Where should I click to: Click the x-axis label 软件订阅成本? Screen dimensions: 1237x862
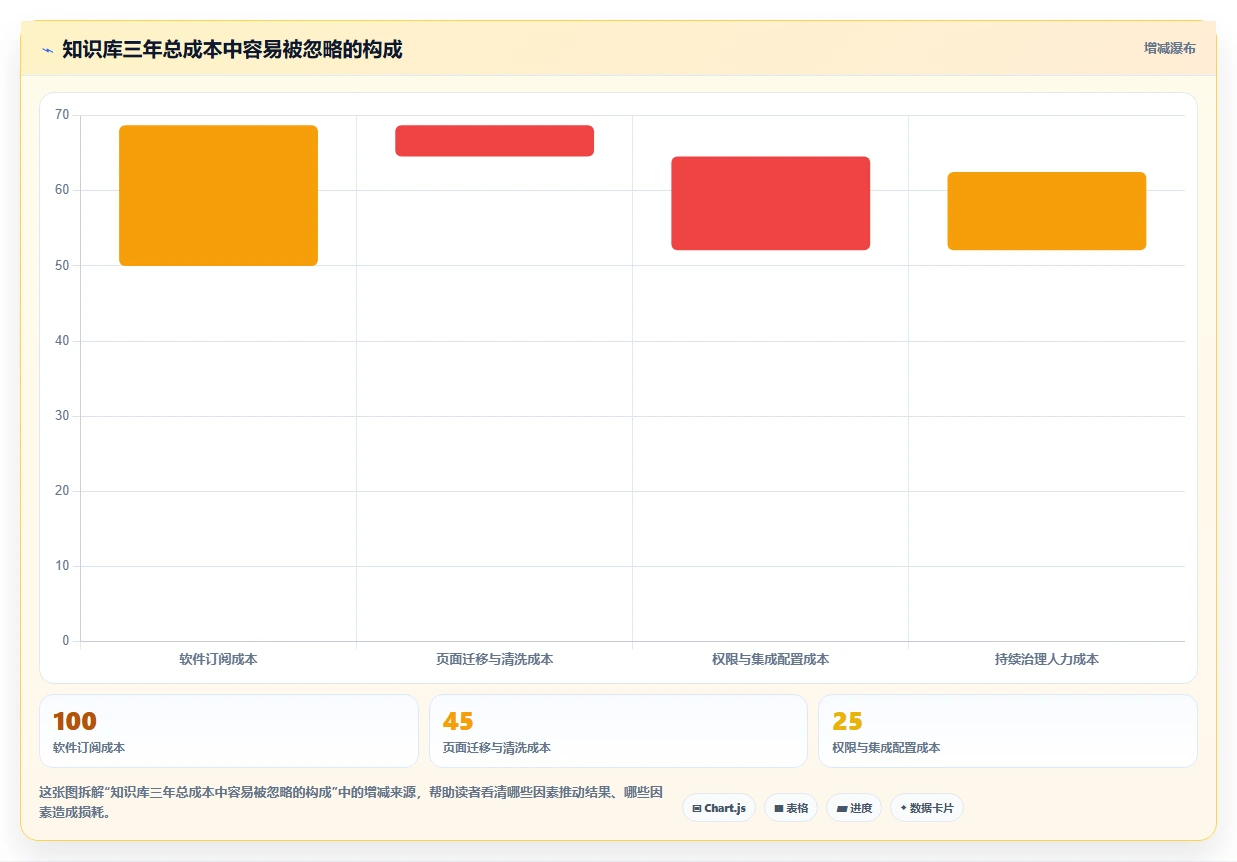tap(218, 660)
